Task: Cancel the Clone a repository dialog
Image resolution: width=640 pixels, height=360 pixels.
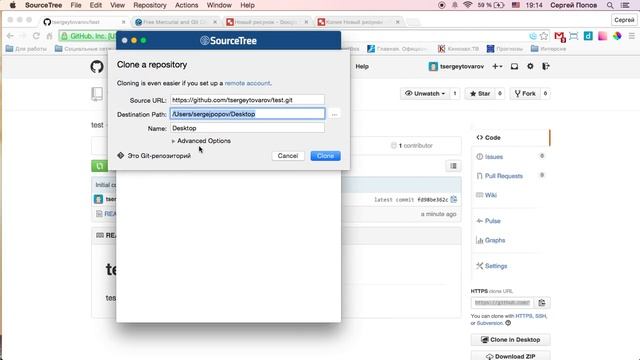Action: pos(288,156)
